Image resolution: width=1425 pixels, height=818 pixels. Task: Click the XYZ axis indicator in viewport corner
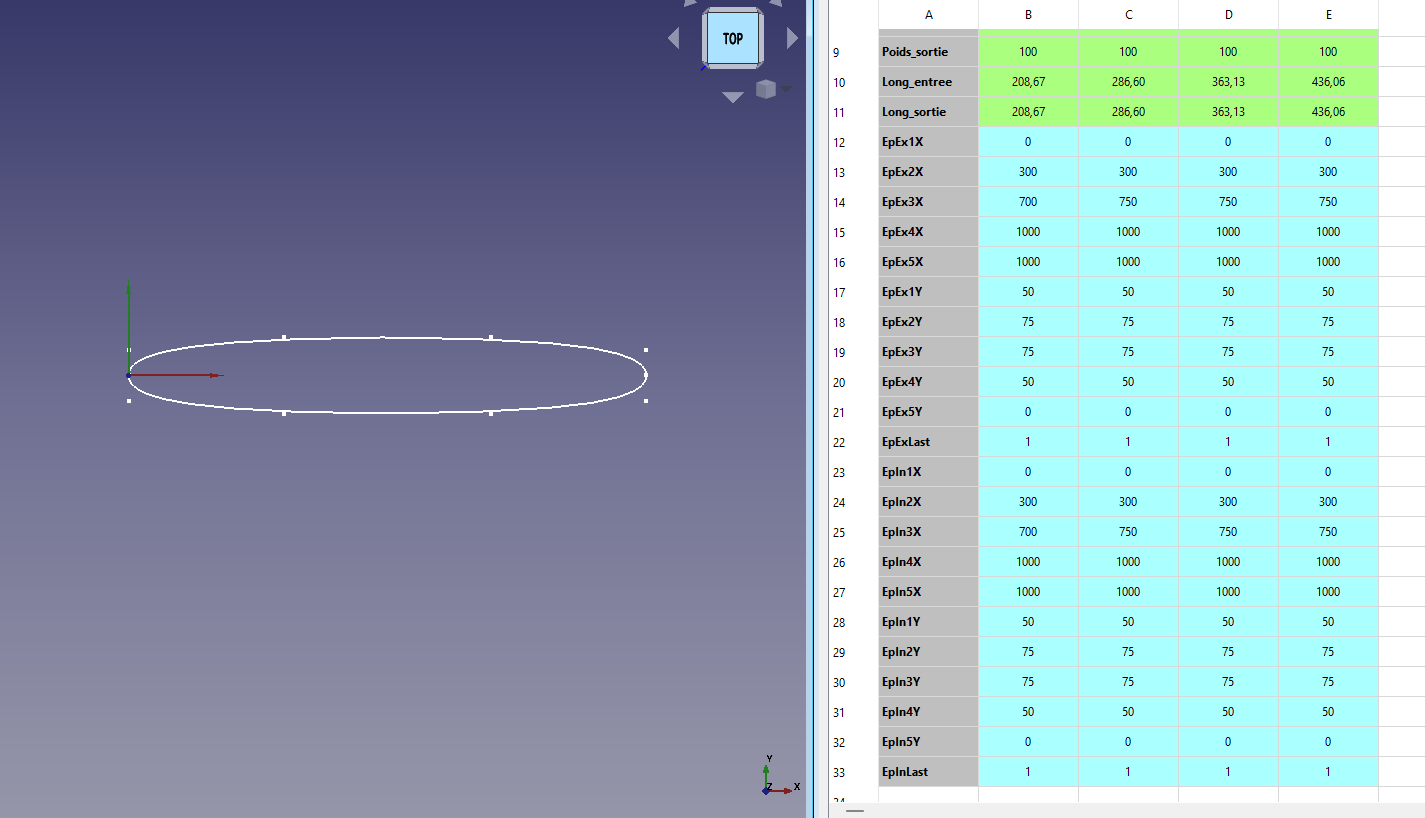[x=775, y=778]
